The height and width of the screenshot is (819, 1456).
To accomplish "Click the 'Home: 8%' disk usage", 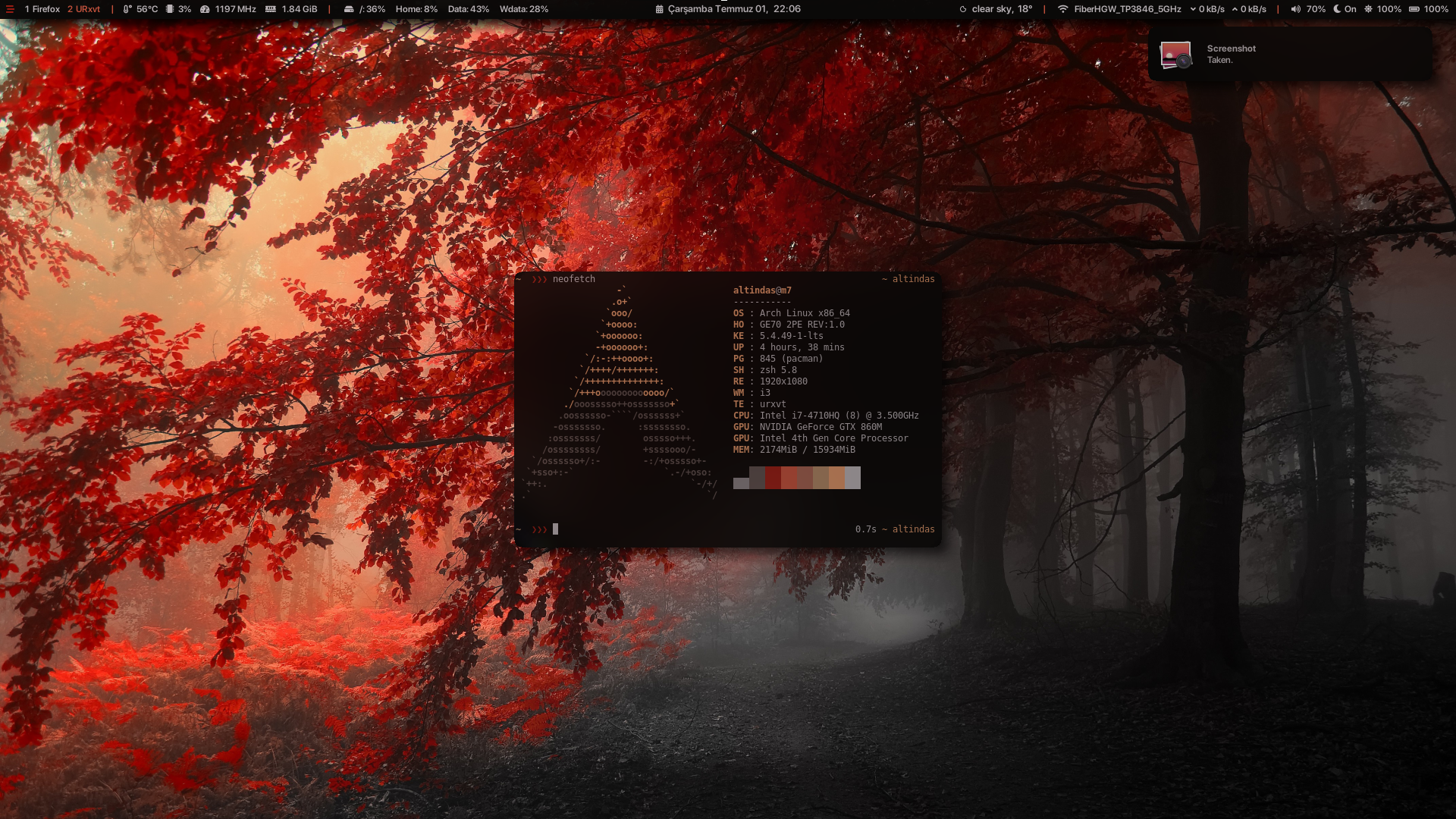I will pyautogui.click(x=416, y=9).
